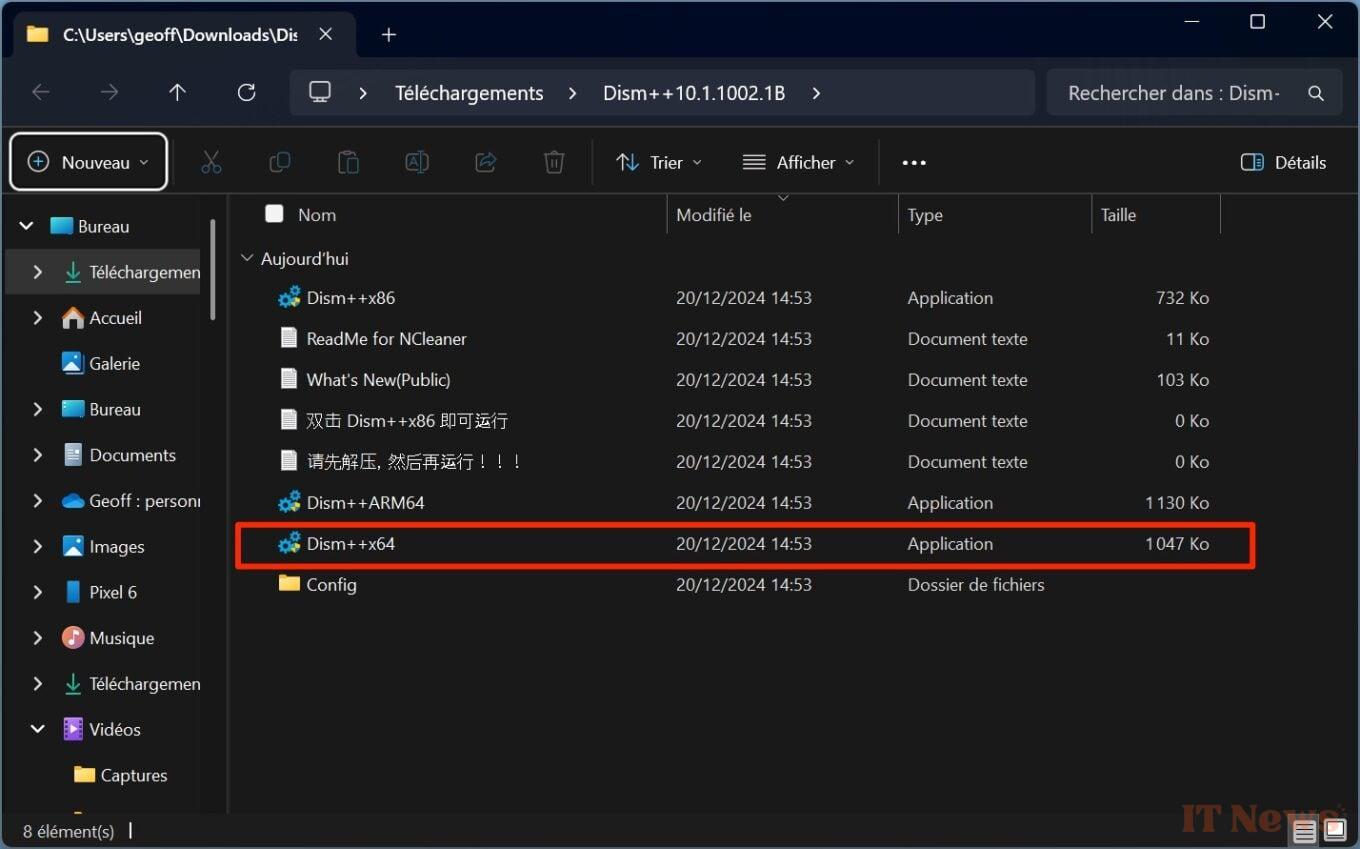The image size is (1360, 849).
Task: Refresh the current folder view
Action: click(x=246, y=93)
